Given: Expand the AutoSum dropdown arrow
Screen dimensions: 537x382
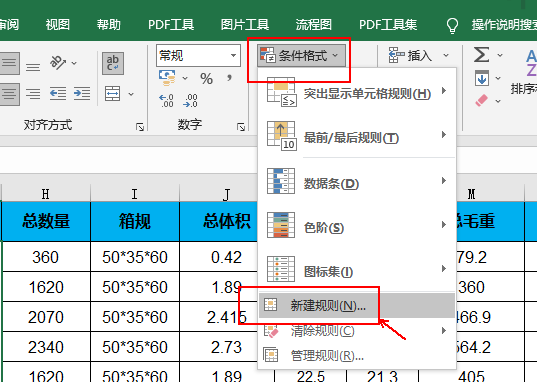Looking at the screenshot, I should click(x=500, y=55).
